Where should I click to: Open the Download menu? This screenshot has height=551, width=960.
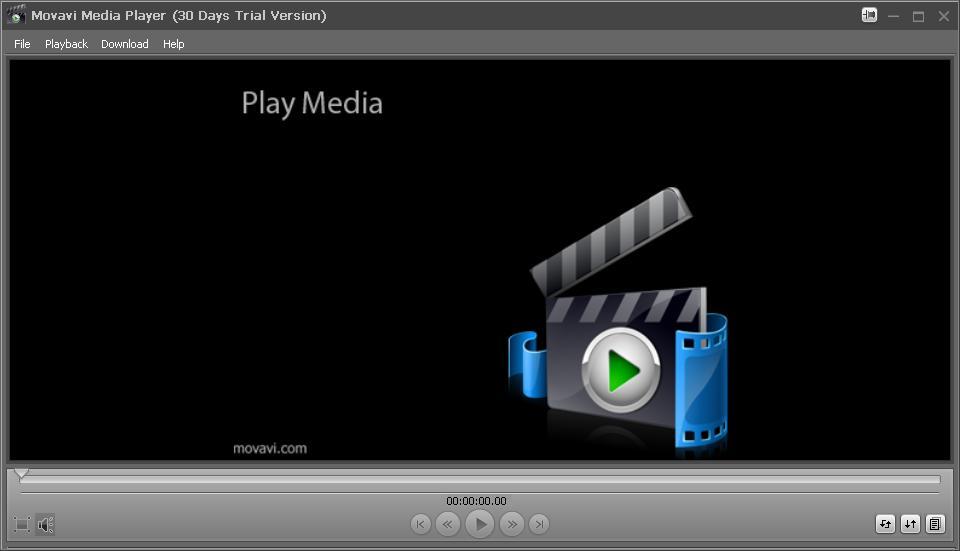tap(124, 44)
